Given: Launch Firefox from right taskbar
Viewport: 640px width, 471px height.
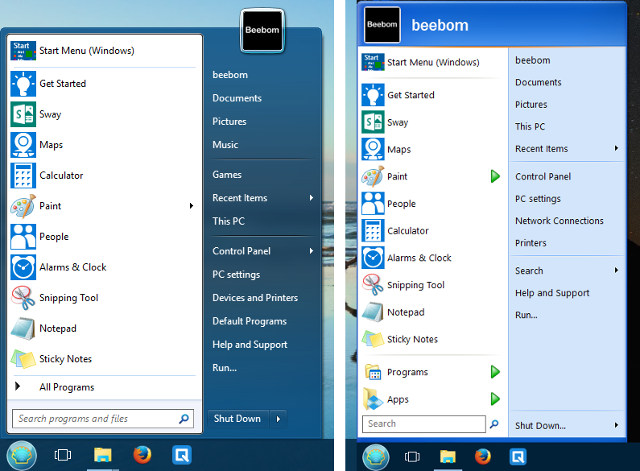Looking at the screenshot, I should pos(483,456).
